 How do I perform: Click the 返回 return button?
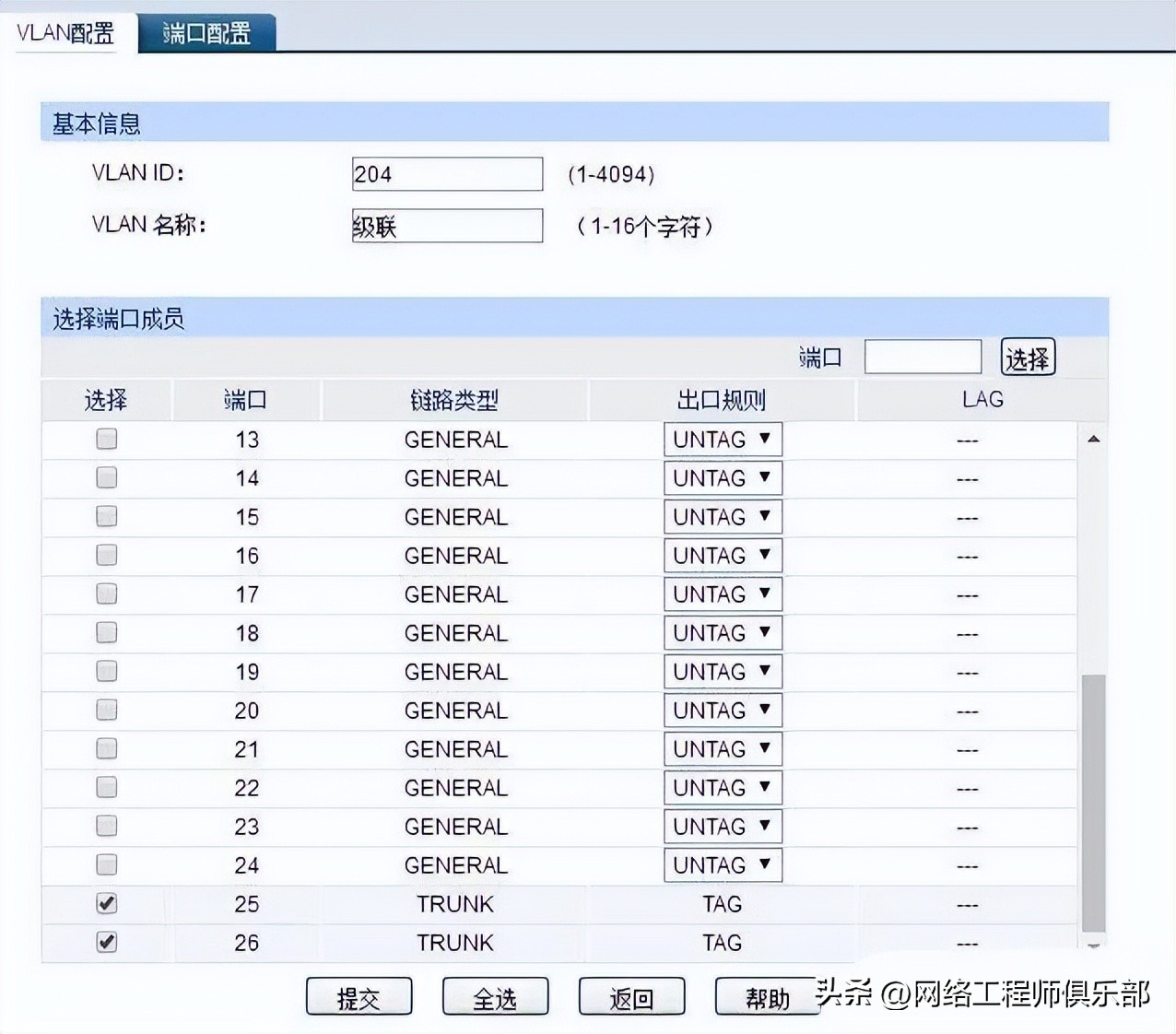point(631,996)
